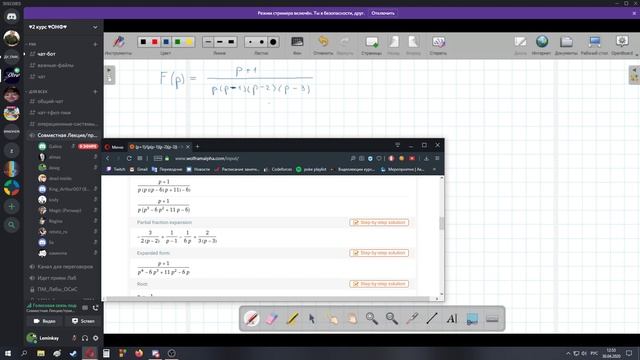Image resolution: width=640 pixels, height=360 pixels.
Task: Select the large eraser size
Action: [273, 42]
